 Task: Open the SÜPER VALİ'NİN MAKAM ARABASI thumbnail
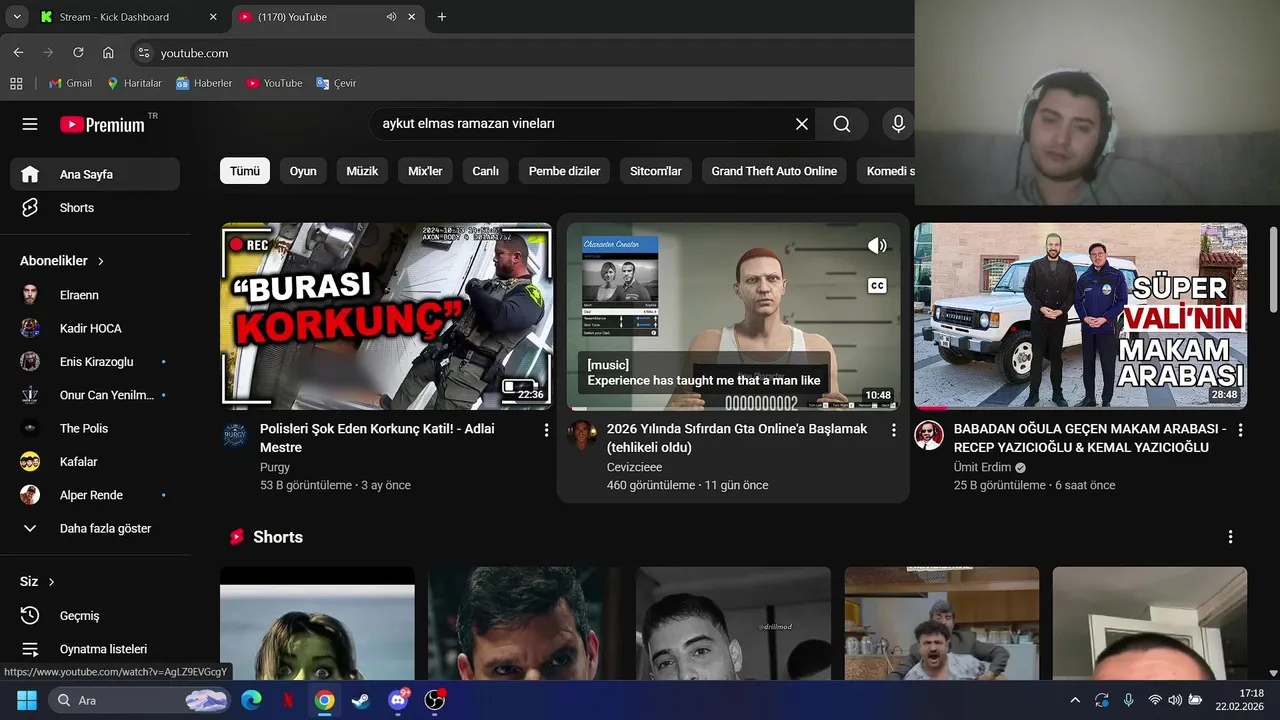pyautogui.click(x=1080, y=316)
